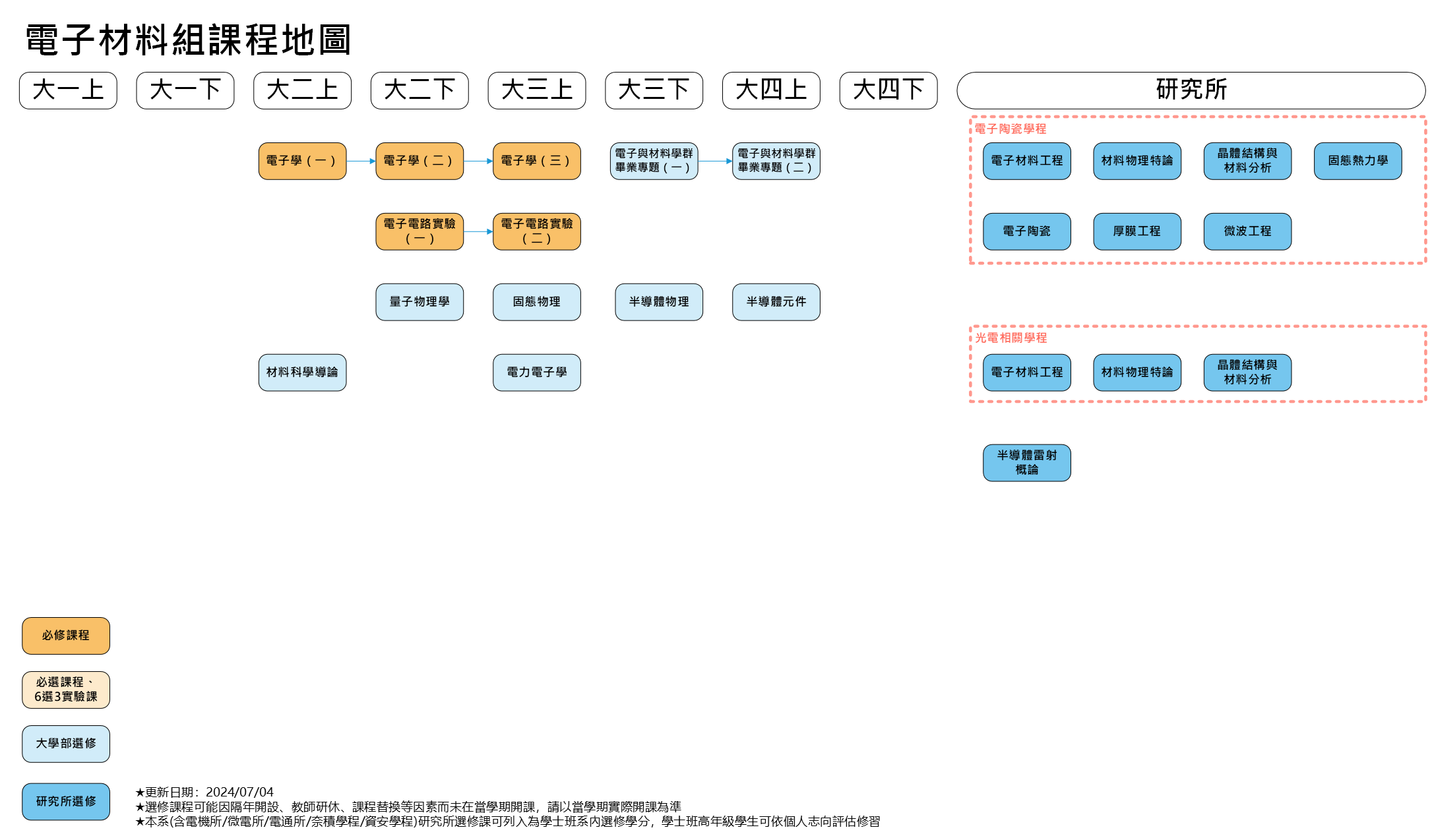The width and height of the screenshot is (1432, 840).
Task: Click the 半導體雷射概論 course box
Action: click(1026, 463)
